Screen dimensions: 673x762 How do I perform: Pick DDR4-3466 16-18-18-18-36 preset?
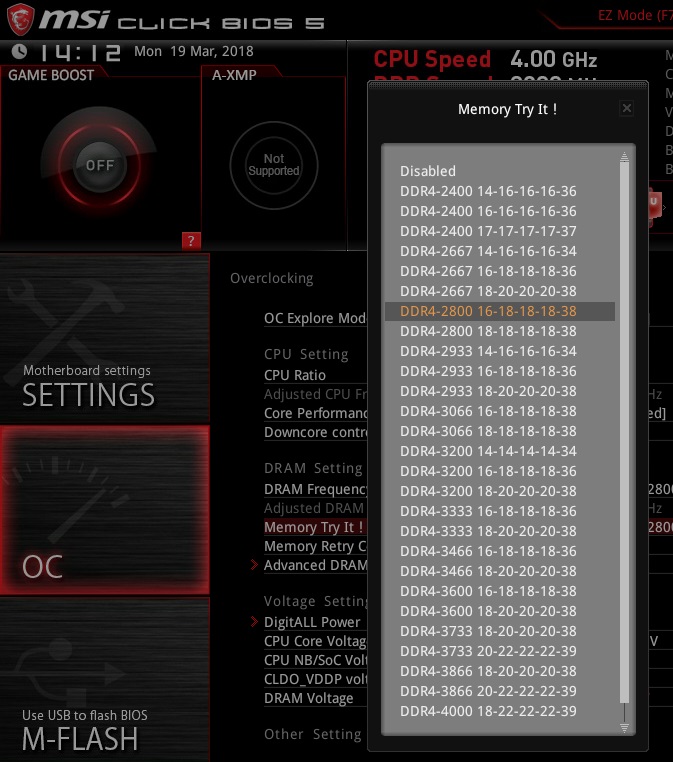[488, 551]
